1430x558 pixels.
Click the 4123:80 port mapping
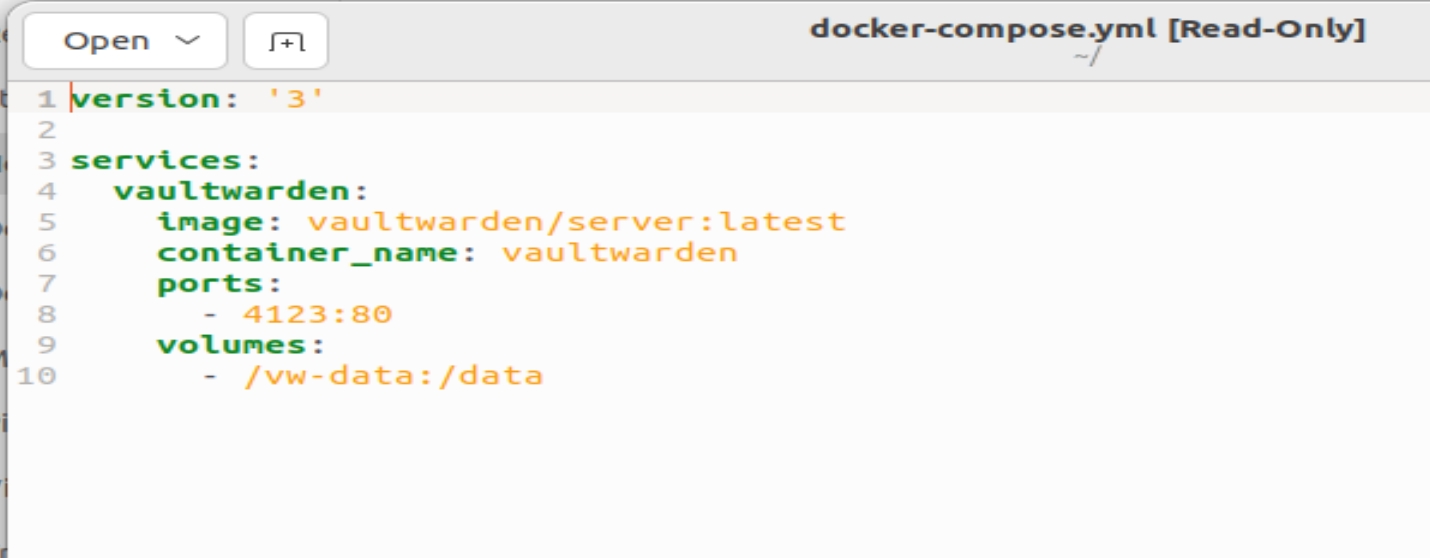click(317, 314)
